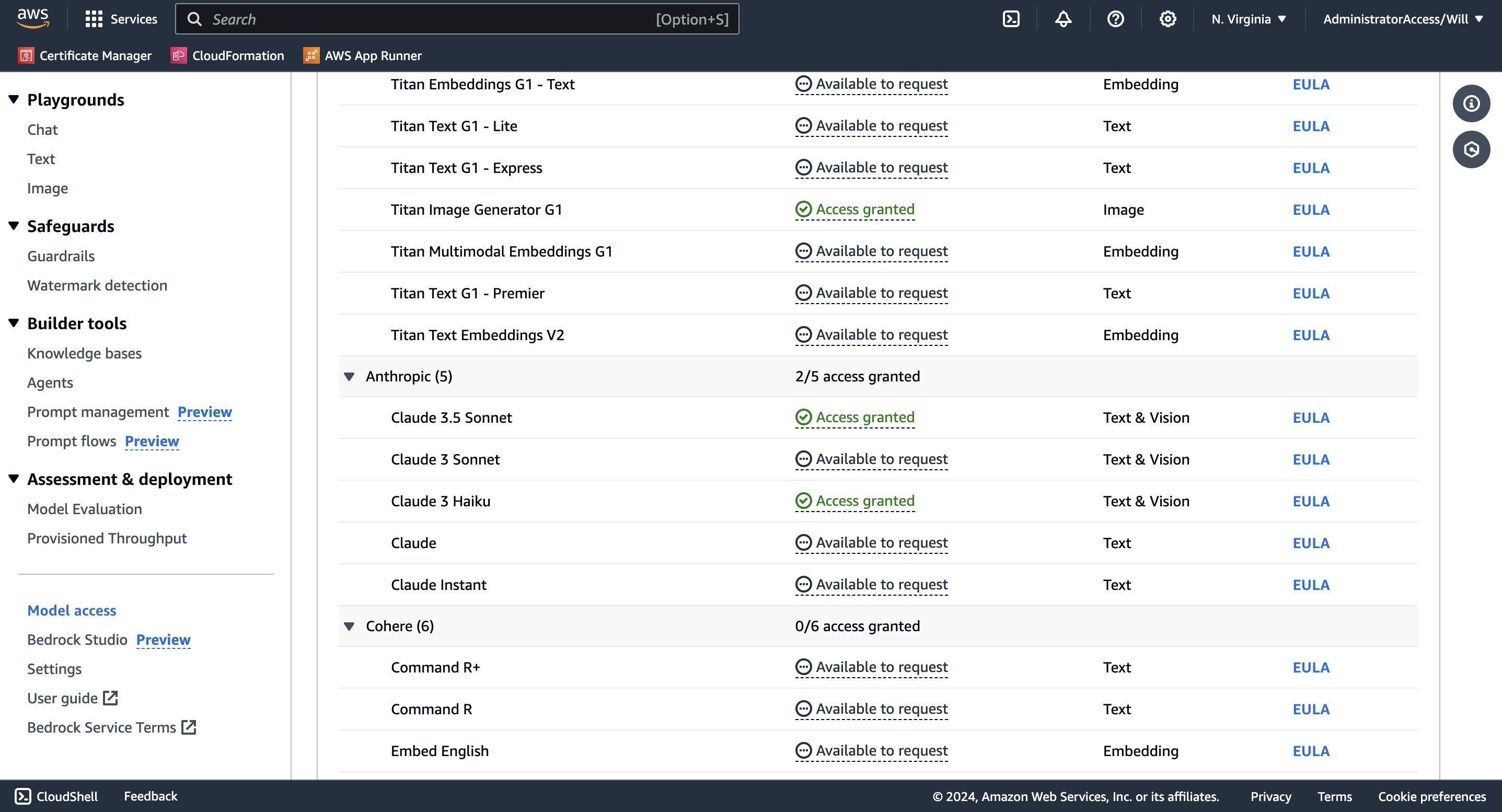Click Titan Image Generator G1 Access granted status

tap(855, 209)
